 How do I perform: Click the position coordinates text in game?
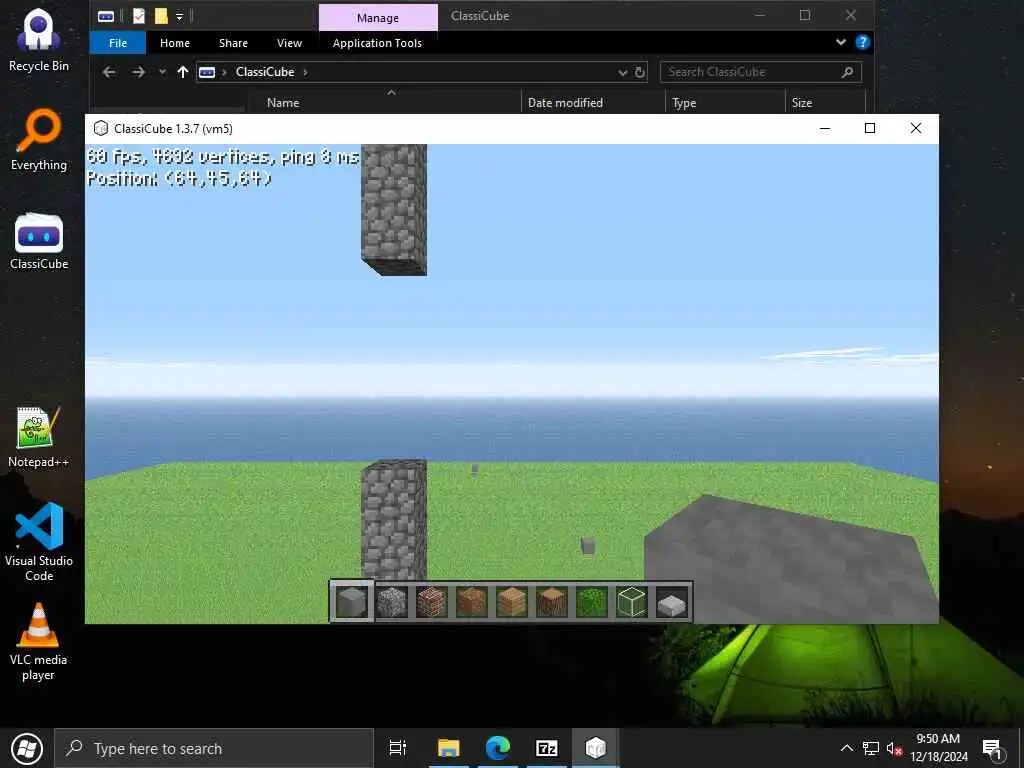(179, 178)
